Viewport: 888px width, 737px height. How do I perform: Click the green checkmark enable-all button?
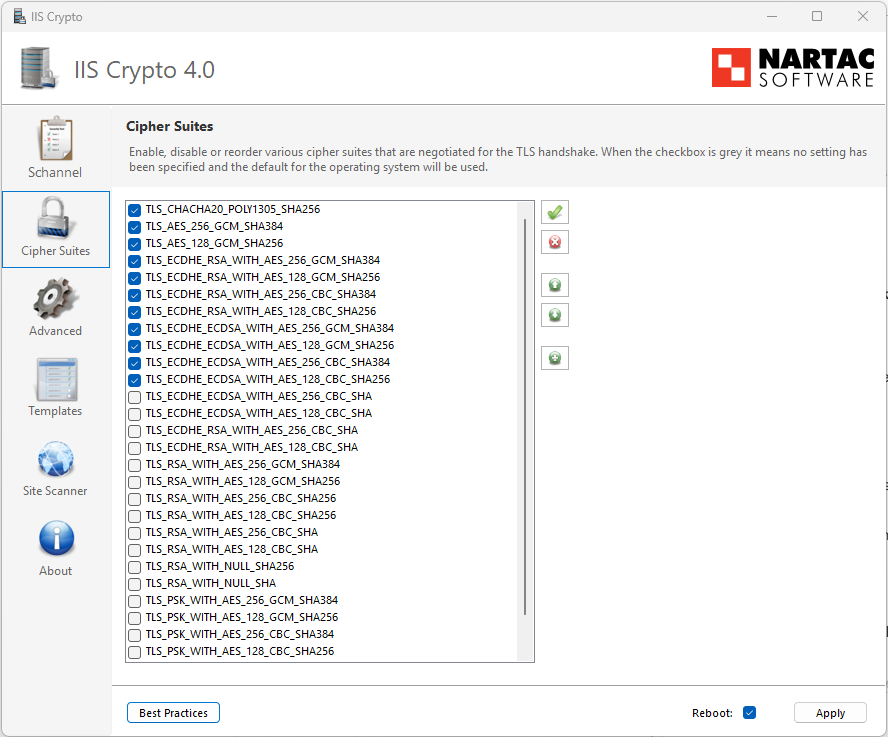[554, 212]
